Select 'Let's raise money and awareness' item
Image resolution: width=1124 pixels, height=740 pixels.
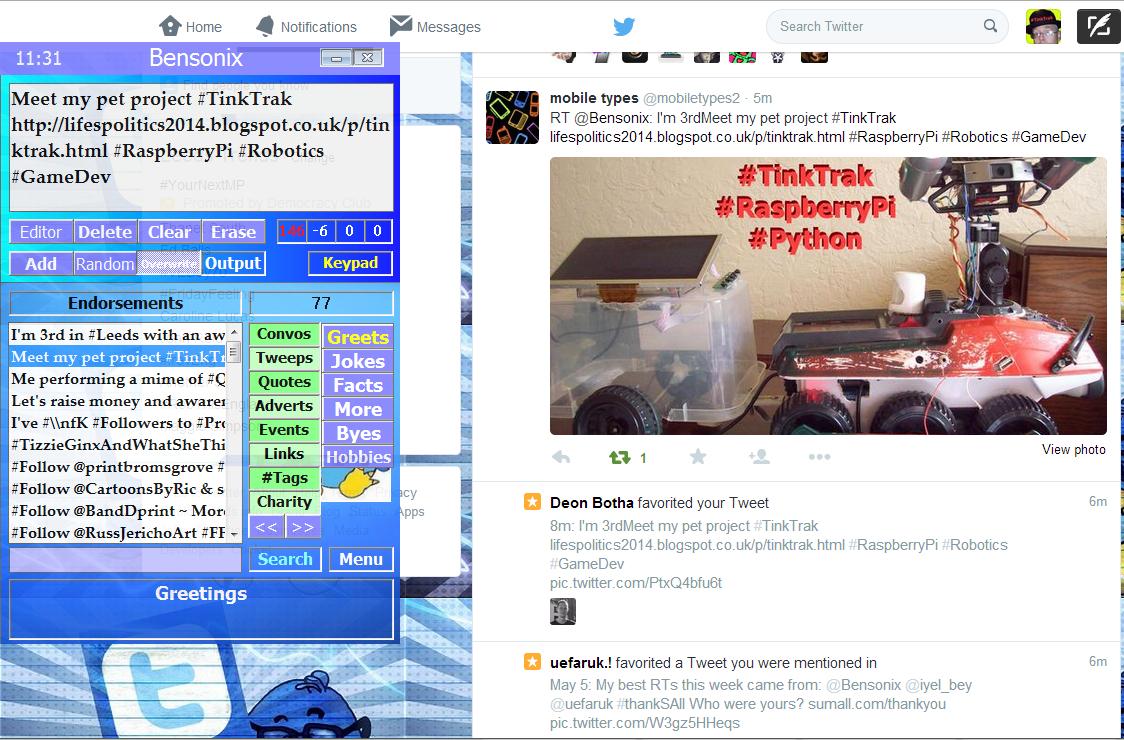(118, 401)
